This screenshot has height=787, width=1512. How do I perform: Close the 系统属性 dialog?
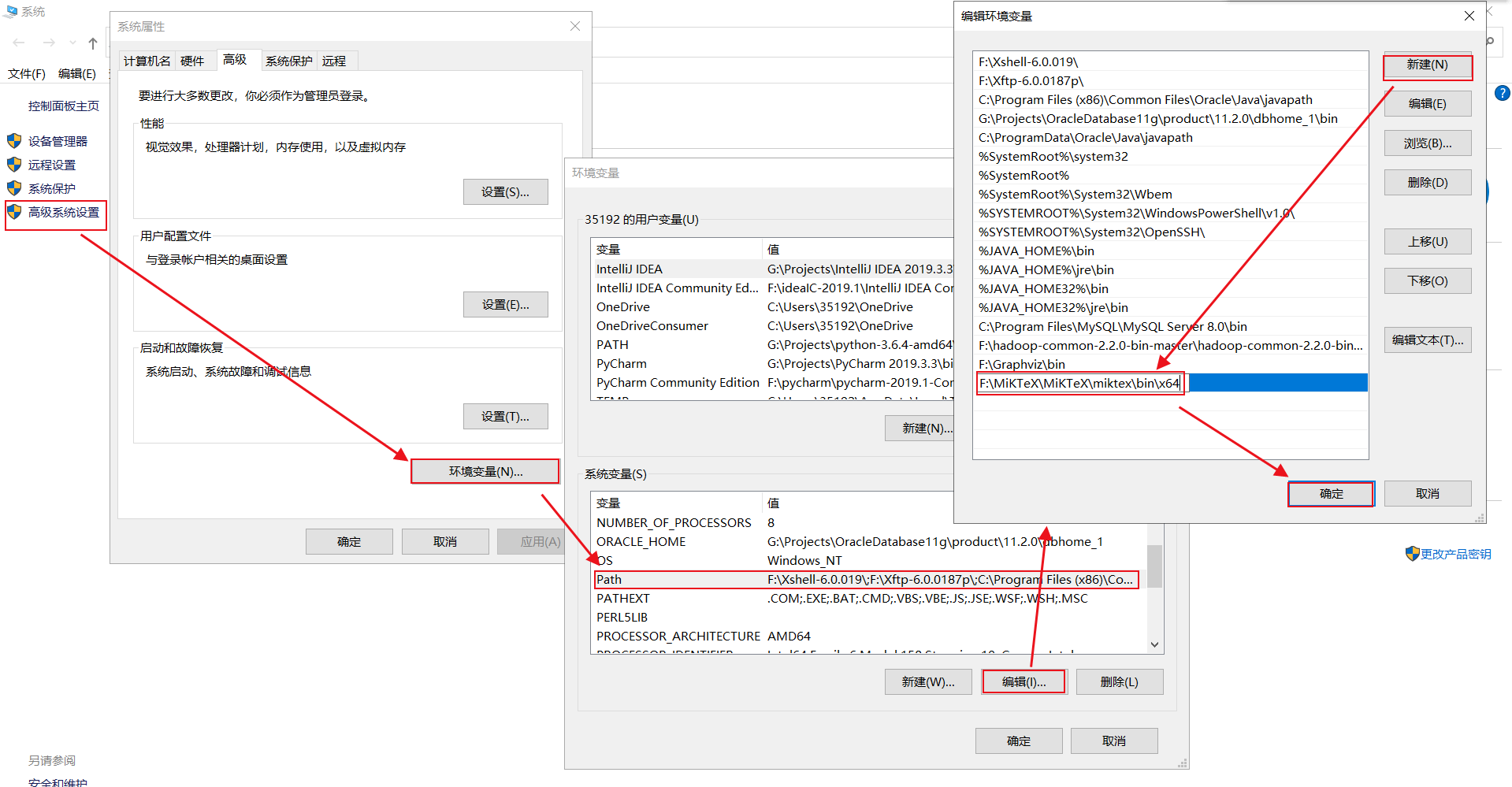[x=575, y=26]
